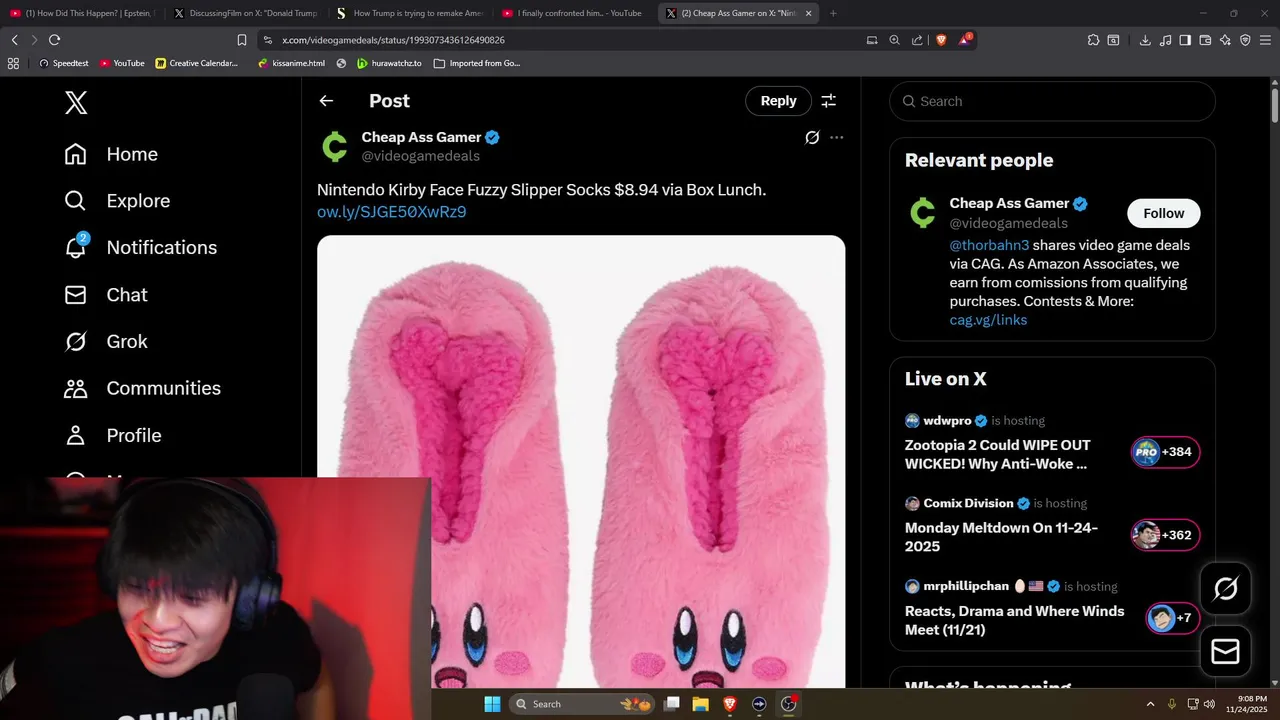Screen dimensions: 1280x720
Task: Click the Grok explain icon on the post
Action: [812, 137]
